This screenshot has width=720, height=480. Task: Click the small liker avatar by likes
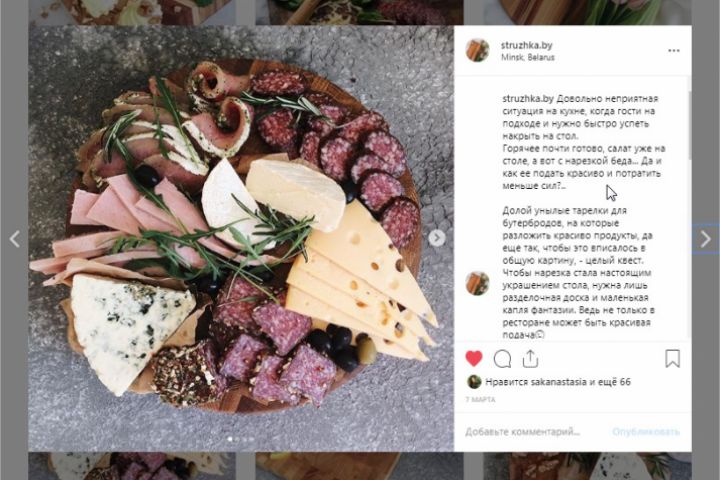pyautogui.click(x=474, y=381)
